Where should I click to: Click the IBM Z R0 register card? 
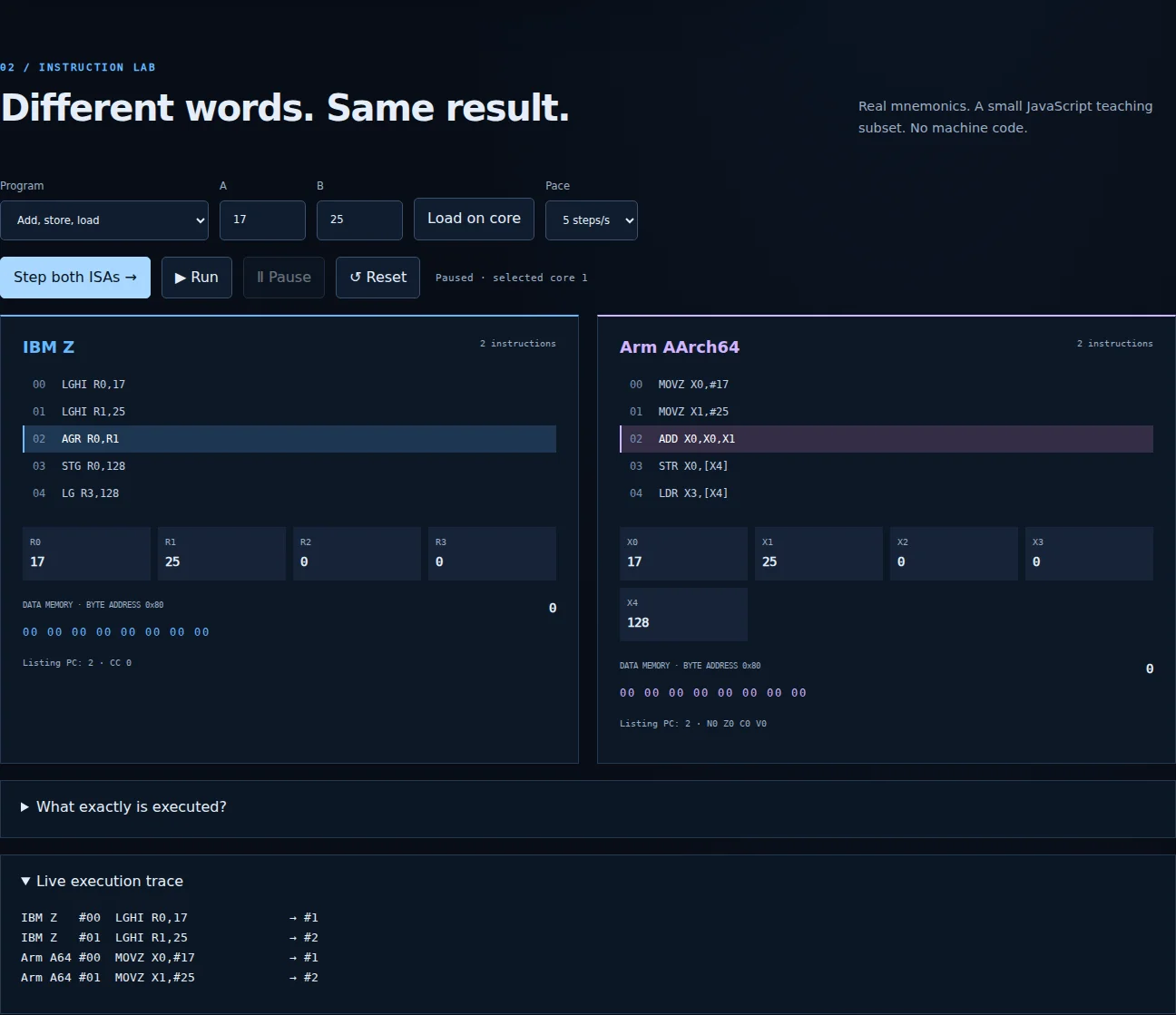[x=86, y=553]
